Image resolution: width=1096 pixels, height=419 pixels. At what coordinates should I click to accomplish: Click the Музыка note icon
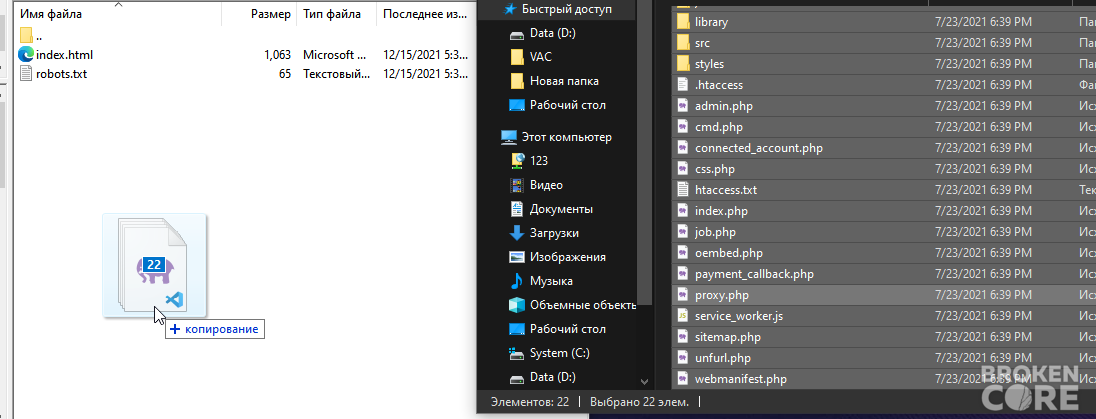517,280
